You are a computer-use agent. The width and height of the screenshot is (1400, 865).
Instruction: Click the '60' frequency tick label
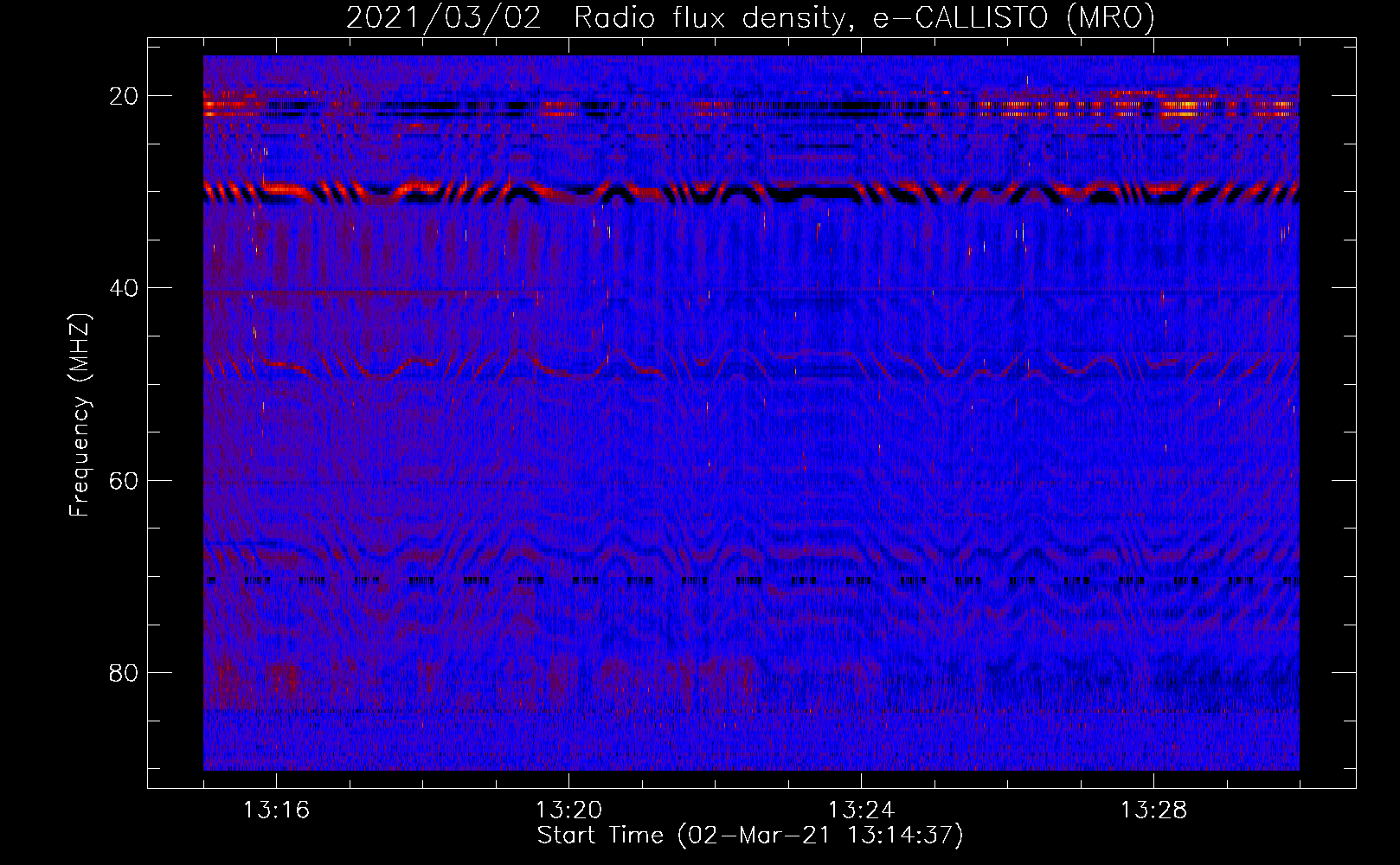point(125,480)
